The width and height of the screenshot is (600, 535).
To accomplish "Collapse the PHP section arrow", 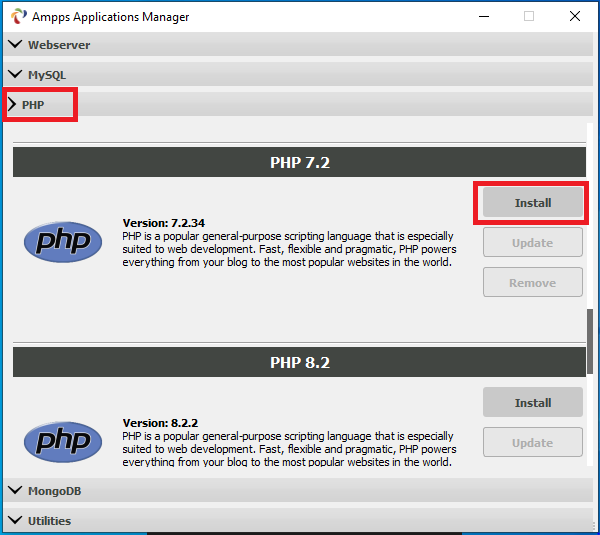I will pyautogui.click(x=12, y=104).
